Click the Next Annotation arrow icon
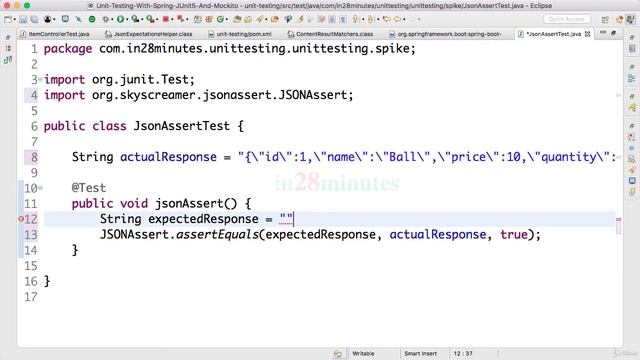The width and height of the screenshot is (640, 360). (x=356, y=19)
